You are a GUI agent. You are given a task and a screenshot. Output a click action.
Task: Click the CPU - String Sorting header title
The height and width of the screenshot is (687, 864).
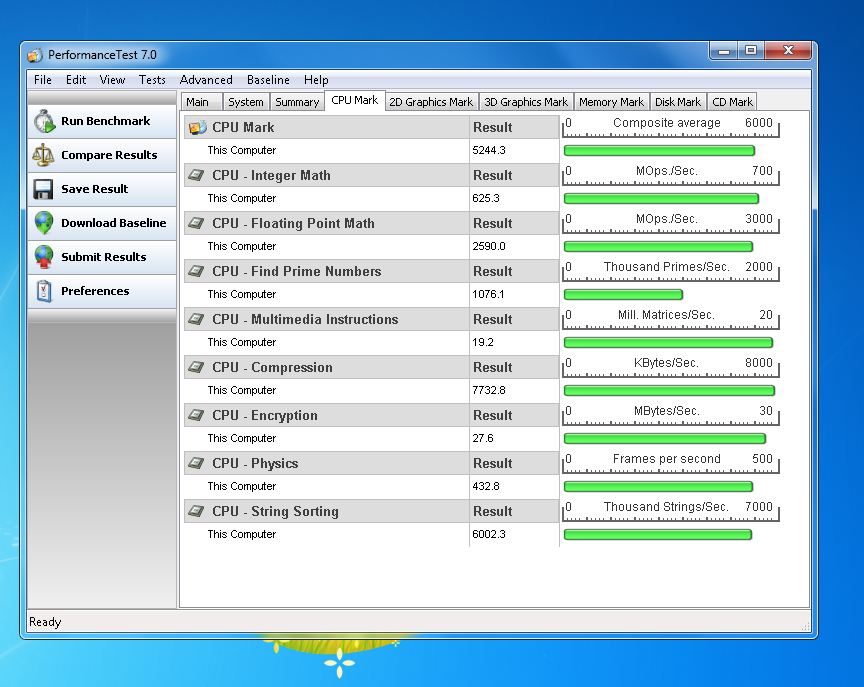click(x=276, y=511)
